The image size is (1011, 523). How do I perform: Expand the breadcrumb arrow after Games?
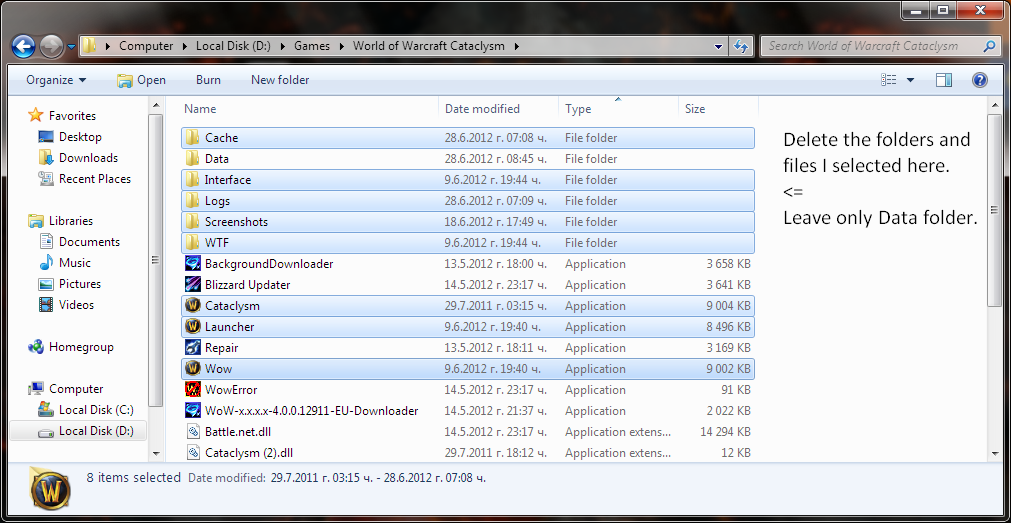(340, 46)
